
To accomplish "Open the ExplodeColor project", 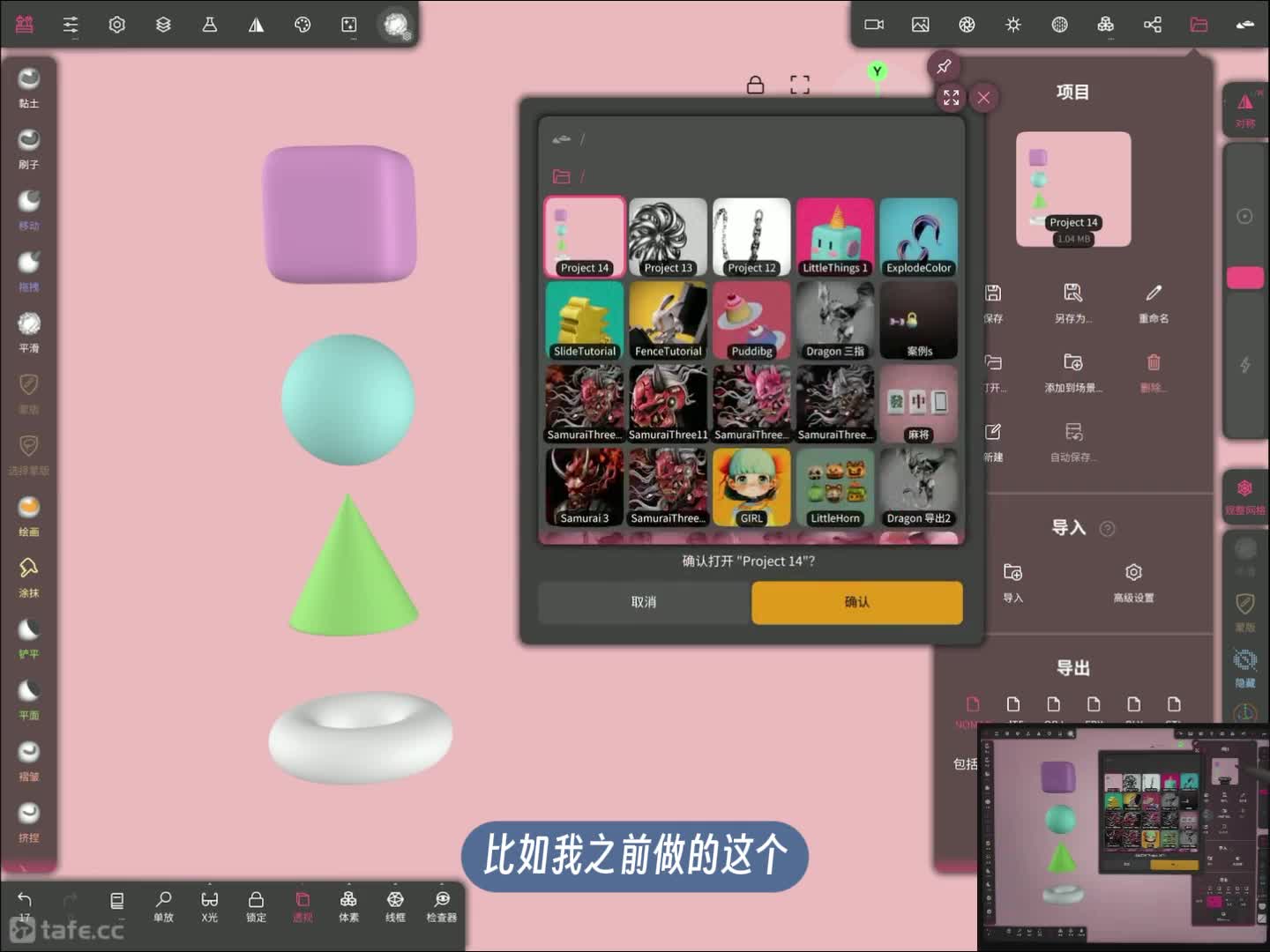I will [918, 237].
